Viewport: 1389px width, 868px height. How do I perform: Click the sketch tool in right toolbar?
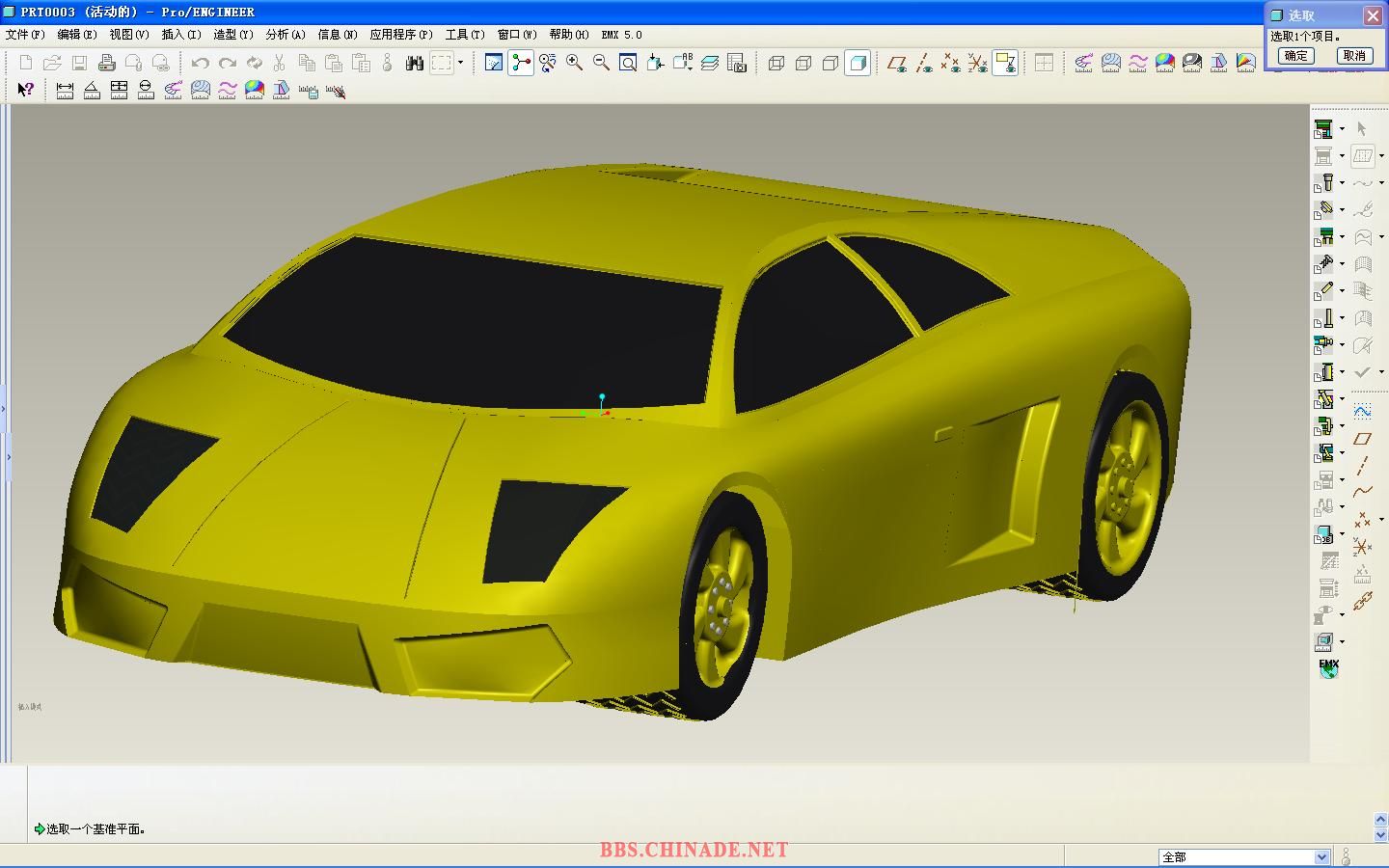point(1362,412)
